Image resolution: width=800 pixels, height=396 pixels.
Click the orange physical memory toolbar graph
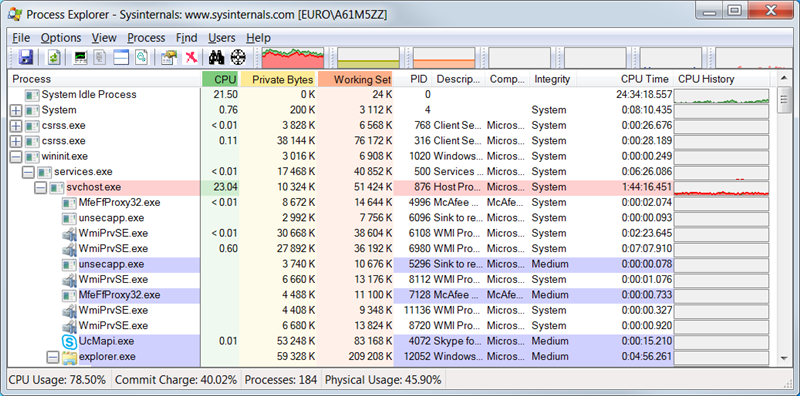[x=444, y=58]
